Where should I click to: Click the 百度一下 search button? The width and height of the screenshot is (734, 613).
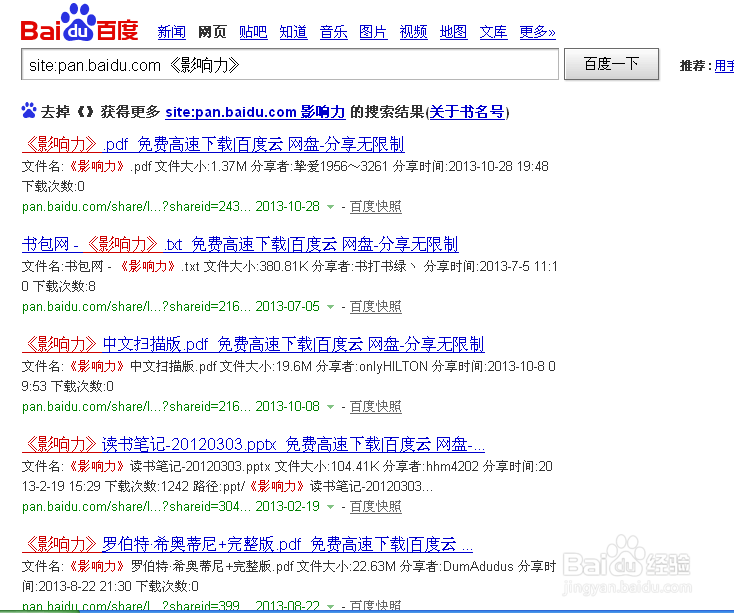pyautogui.click(x=611, y=64)
